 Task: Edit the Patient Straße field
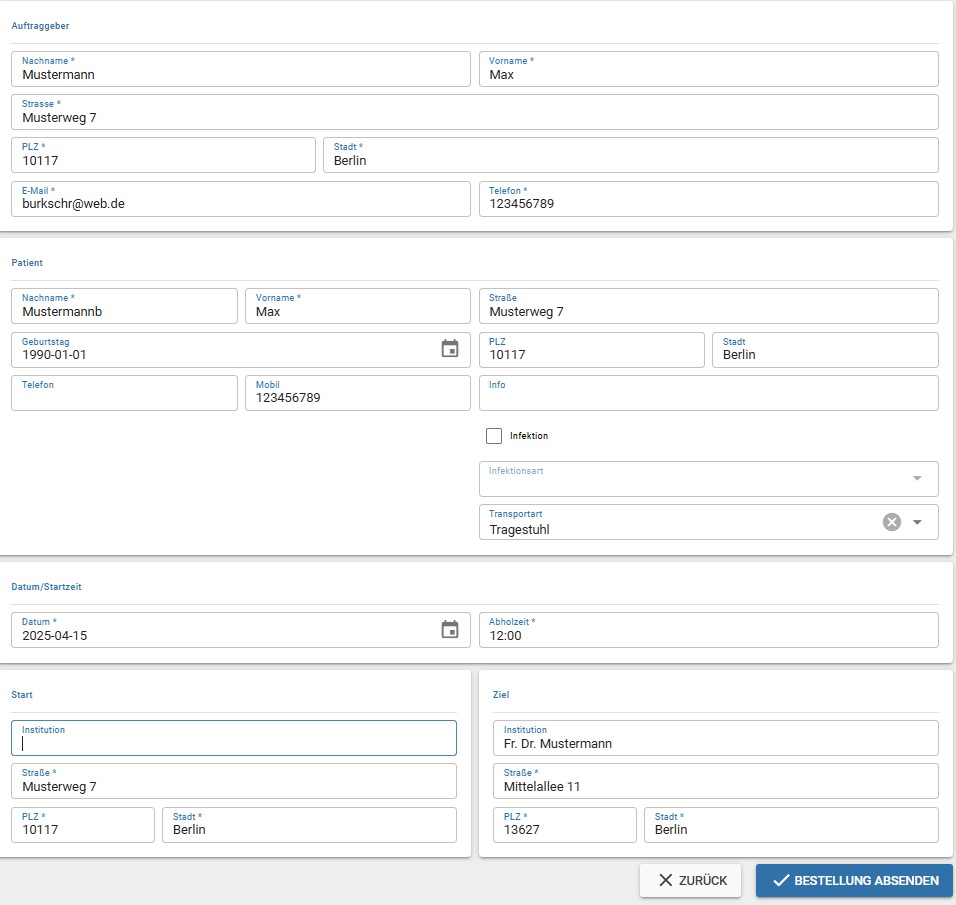[x=708, y=306]
